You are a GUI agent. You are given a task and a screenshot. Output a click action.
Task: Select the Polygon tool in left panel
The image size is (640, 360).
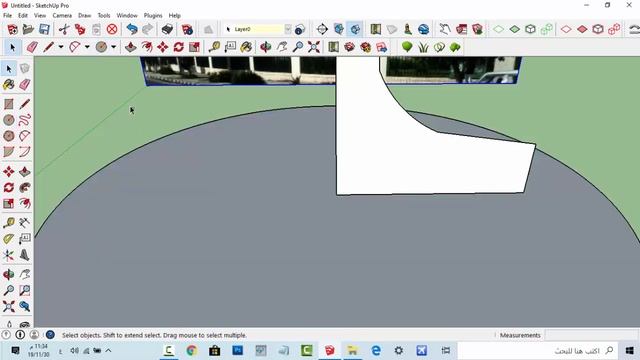tap(9, 136)
